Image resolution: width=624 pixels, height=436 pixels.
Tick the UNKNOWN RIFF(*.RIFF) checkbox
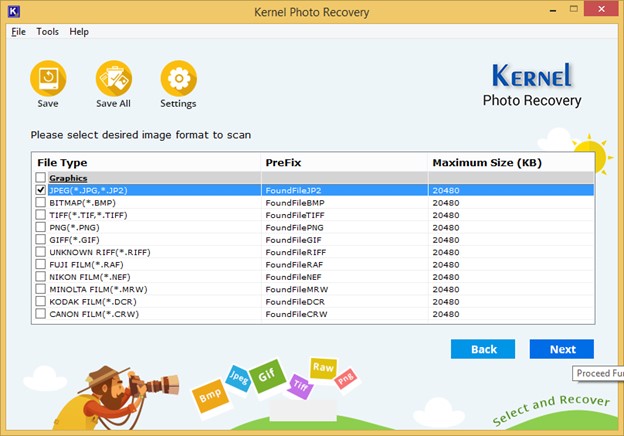(x=41, y=251)
